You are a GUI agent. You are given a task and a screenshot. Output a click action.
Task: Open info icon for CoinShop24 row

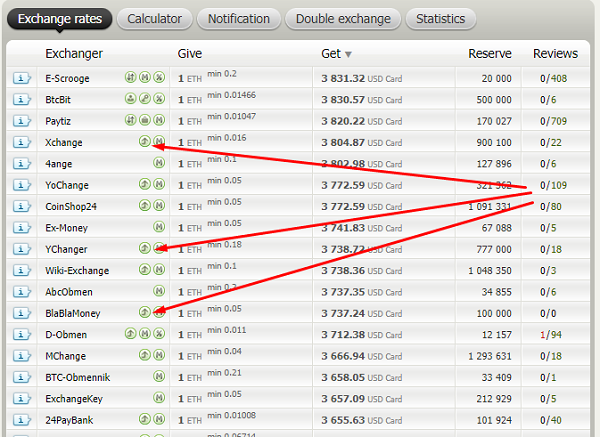pyautogui.click(x=21, y=206)
